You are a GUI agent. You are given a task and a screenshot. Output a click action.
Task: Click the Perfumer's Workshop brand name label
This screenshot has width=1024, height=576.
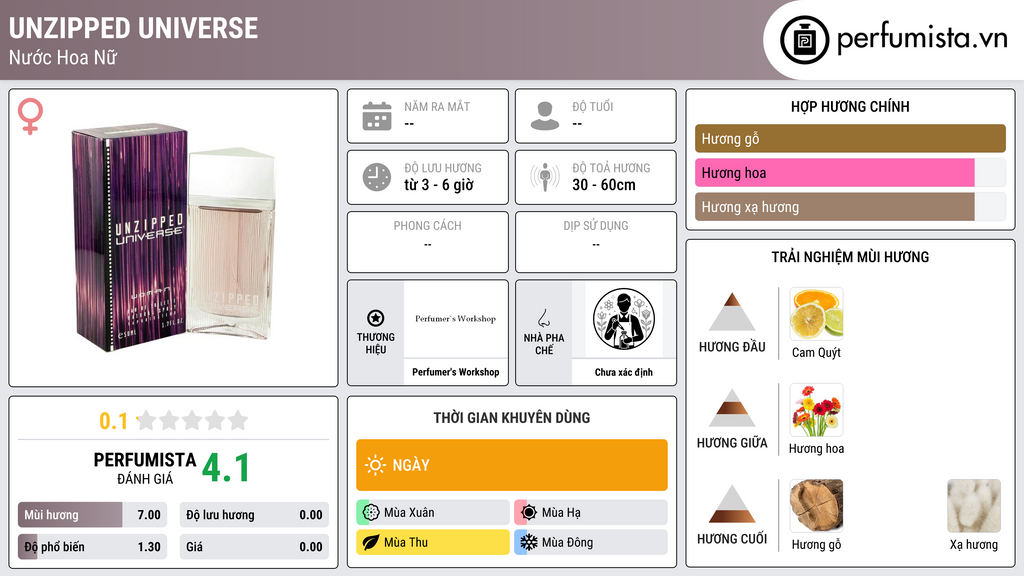pos(456,372)
